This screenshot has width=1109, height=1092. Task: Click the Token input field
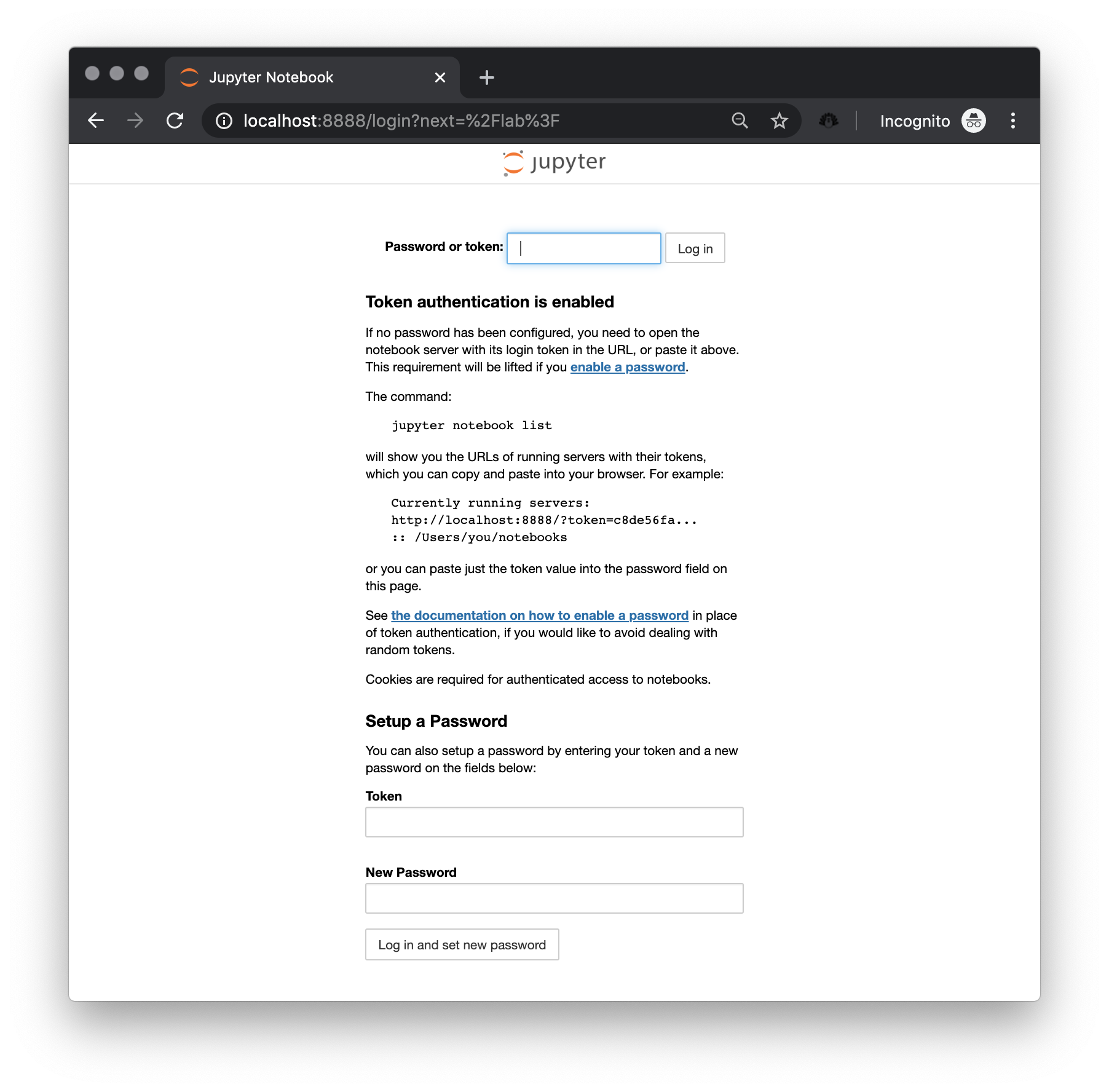tap(554, 822)
